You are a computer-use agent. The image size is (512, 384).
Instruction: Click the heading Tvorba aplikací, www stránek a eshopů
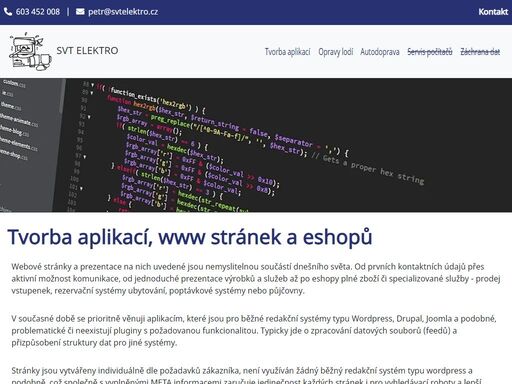[x=190, y=237]
